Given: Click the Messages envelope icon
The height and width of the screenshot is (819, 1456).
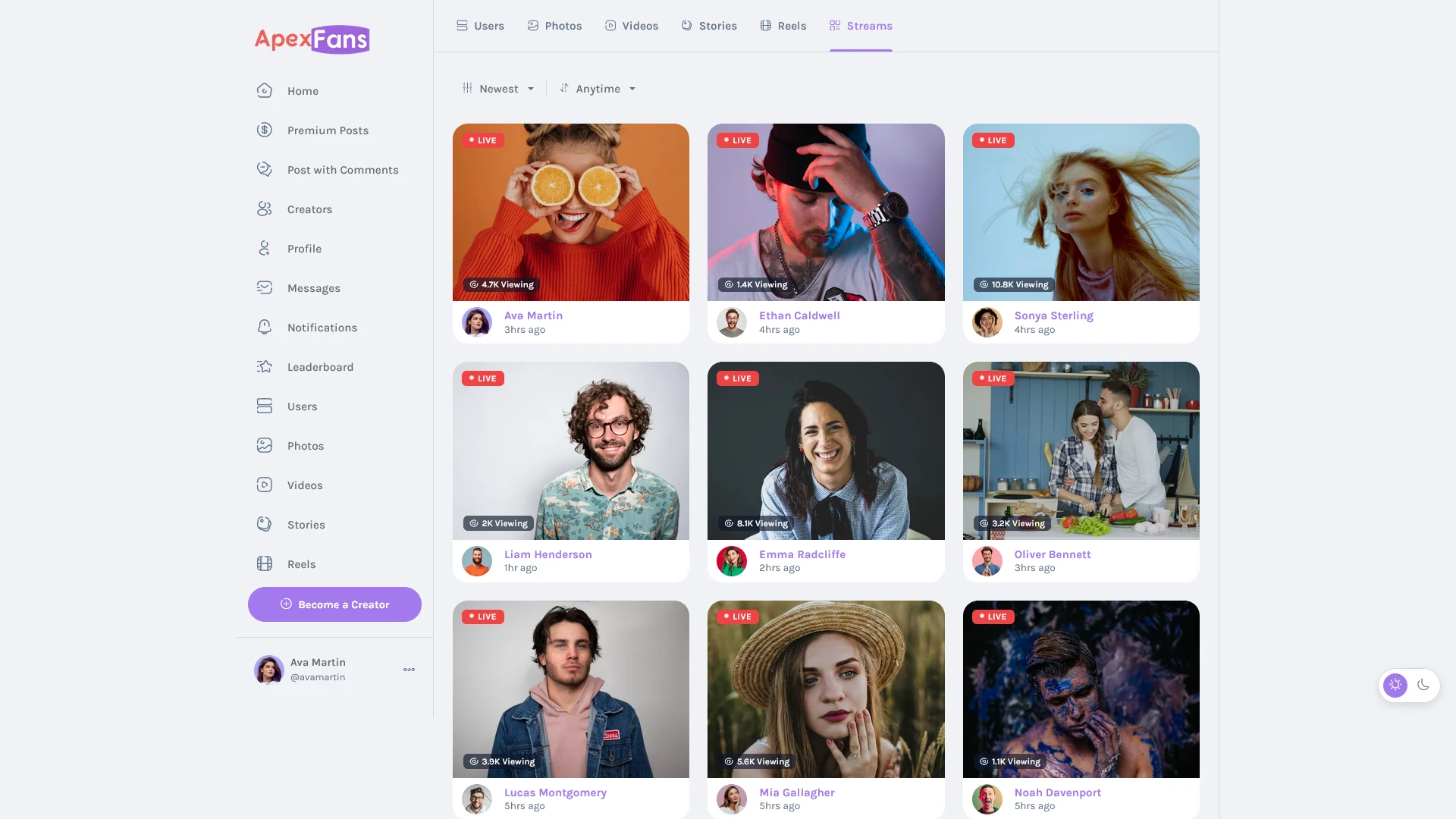Looking at the screenshot, I should [264, 287].
